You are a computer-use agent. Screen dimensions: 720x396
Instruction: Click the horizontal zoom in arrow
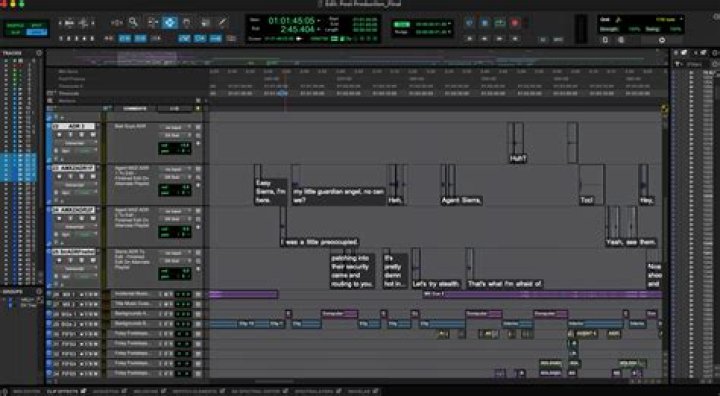click(x=93, y=23)
